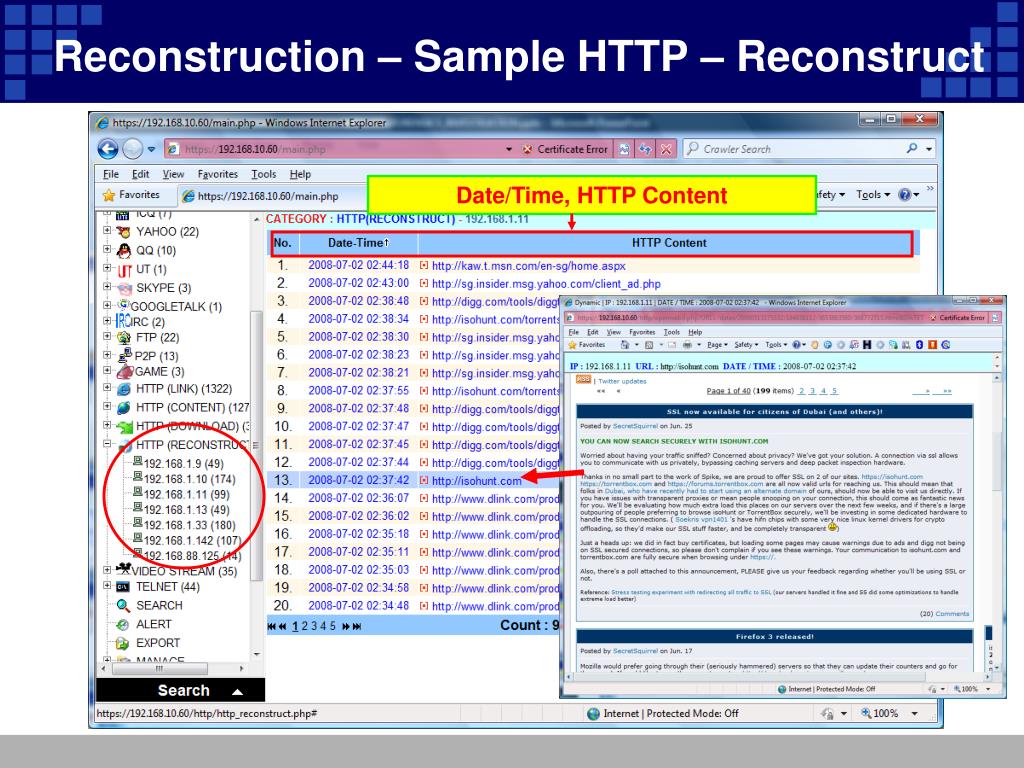Open http://isohunt.com link in row 13
This screenshot has height=768, width=1024.
(x=477, y=481)
